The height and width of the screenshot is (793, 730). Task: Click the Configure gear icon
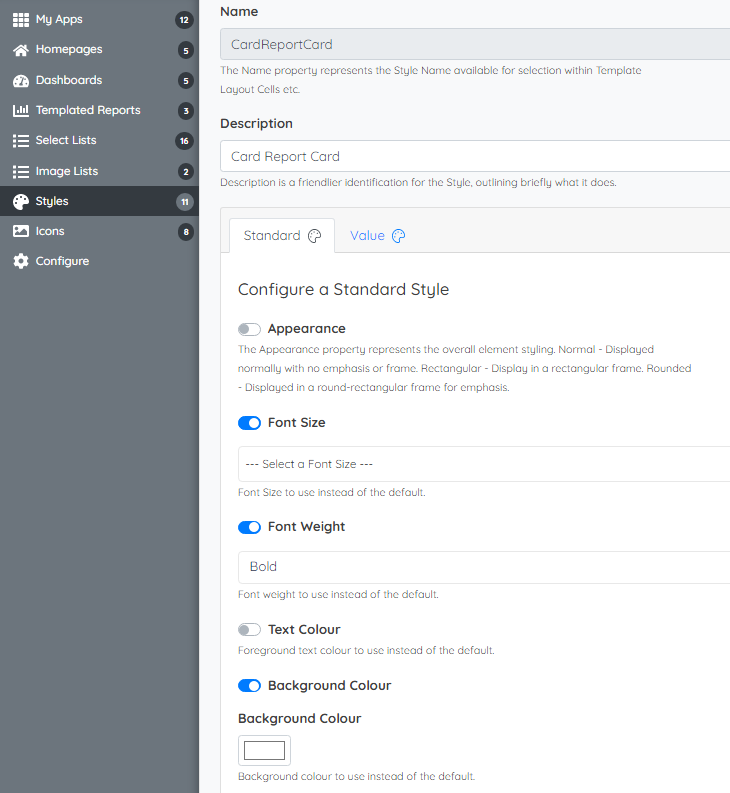click(21, 261)
